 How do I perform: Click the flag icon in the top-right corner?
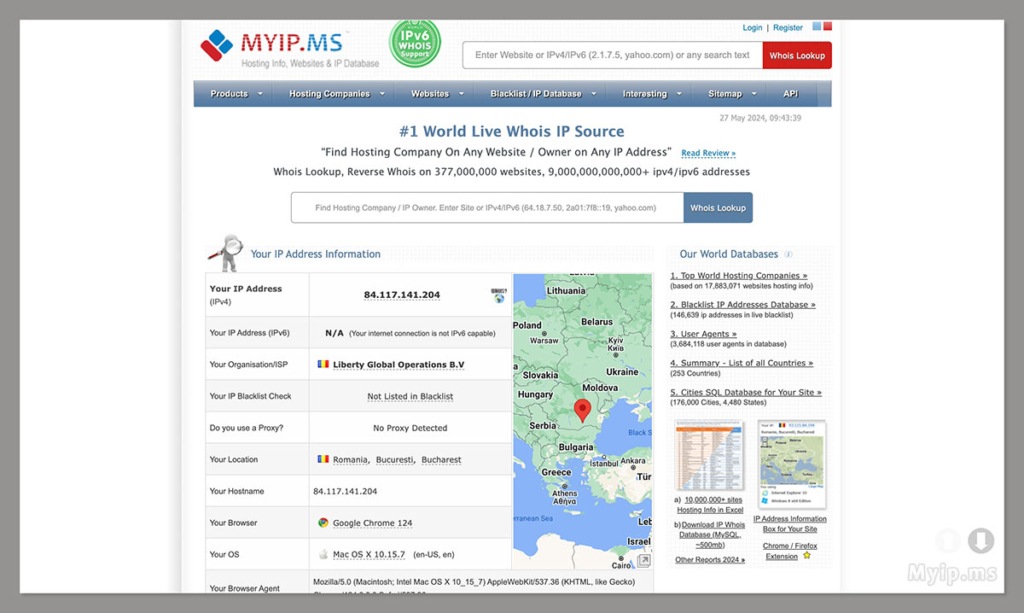(824, 25)
